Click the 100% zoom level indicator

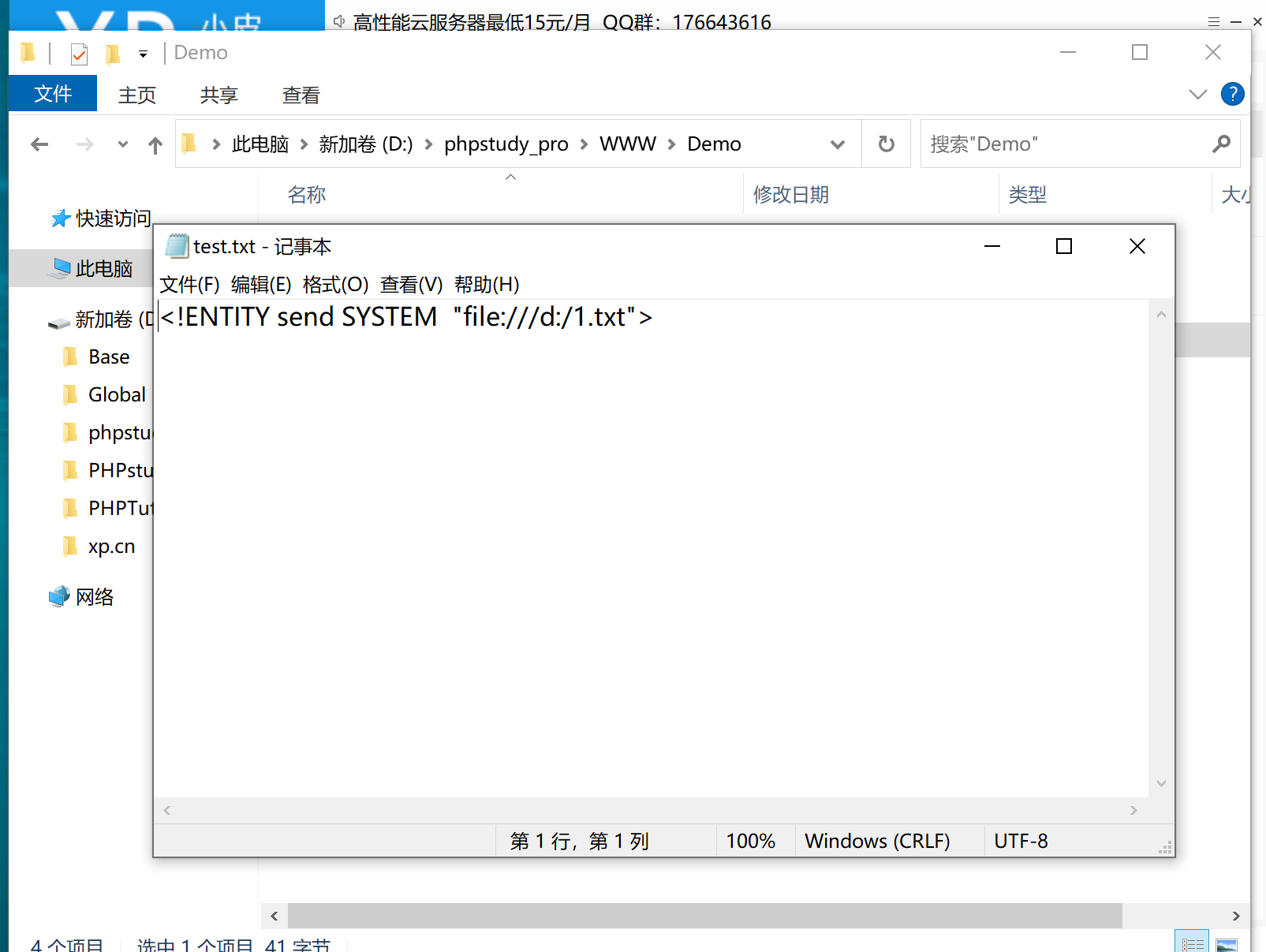(750, 841)
